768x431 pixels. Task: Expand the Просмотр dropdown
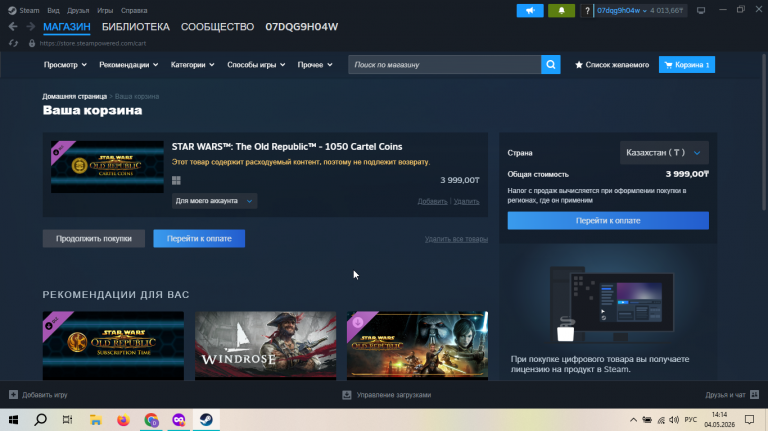pyautogui.click(x=65, y=65)
